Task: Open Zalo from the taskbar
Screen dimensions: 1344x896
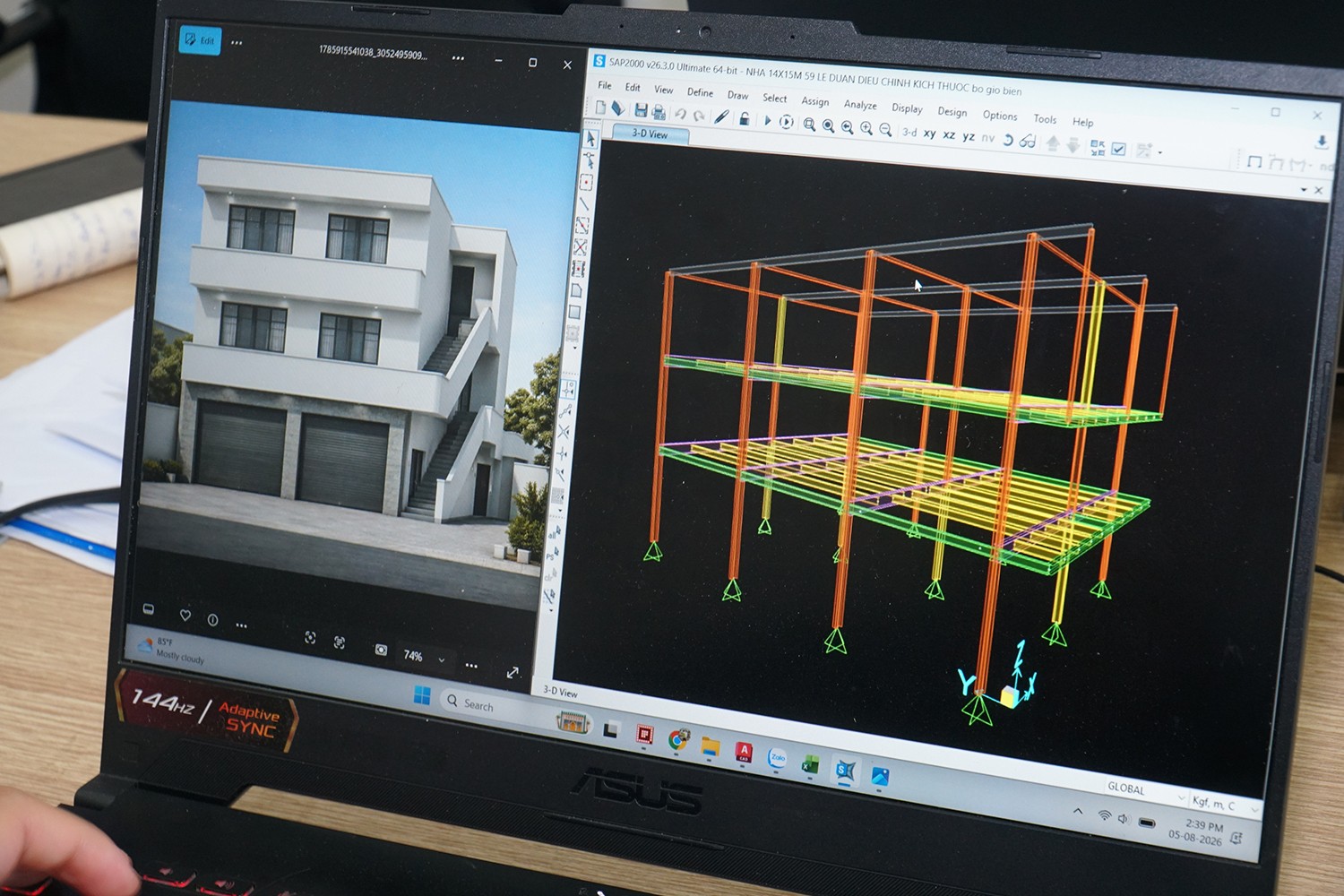Action: tap(778, 758)
